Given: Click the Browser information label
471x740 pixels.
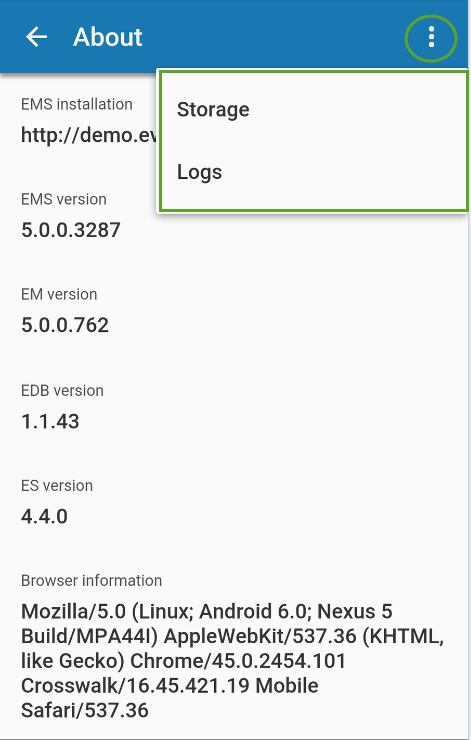Looking at the screenshot, I should click(x=92, y=580).
